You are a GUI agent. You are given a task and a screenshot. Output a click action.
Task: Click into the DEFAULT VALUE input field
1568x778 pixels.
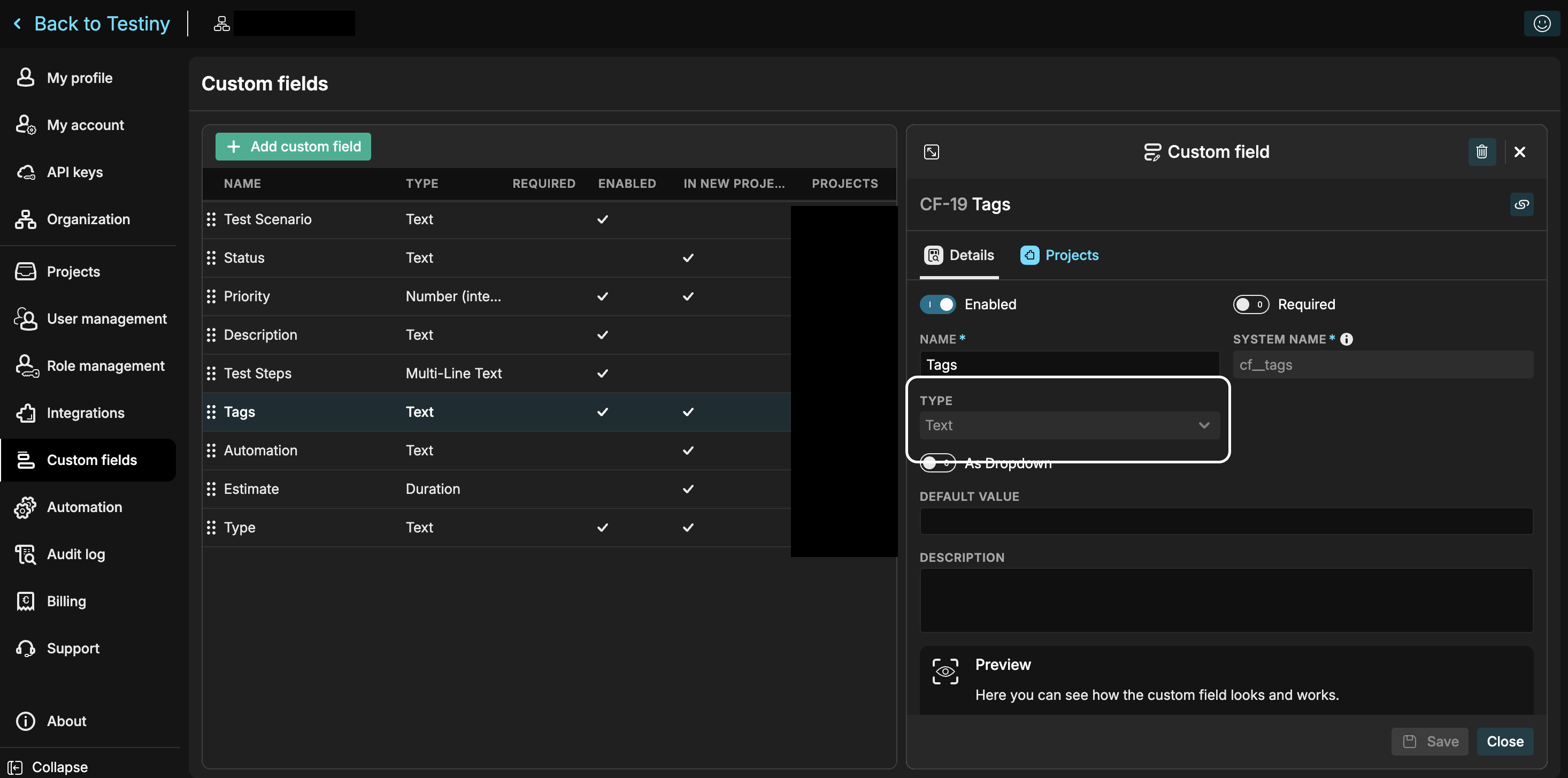pos(1225,521)
